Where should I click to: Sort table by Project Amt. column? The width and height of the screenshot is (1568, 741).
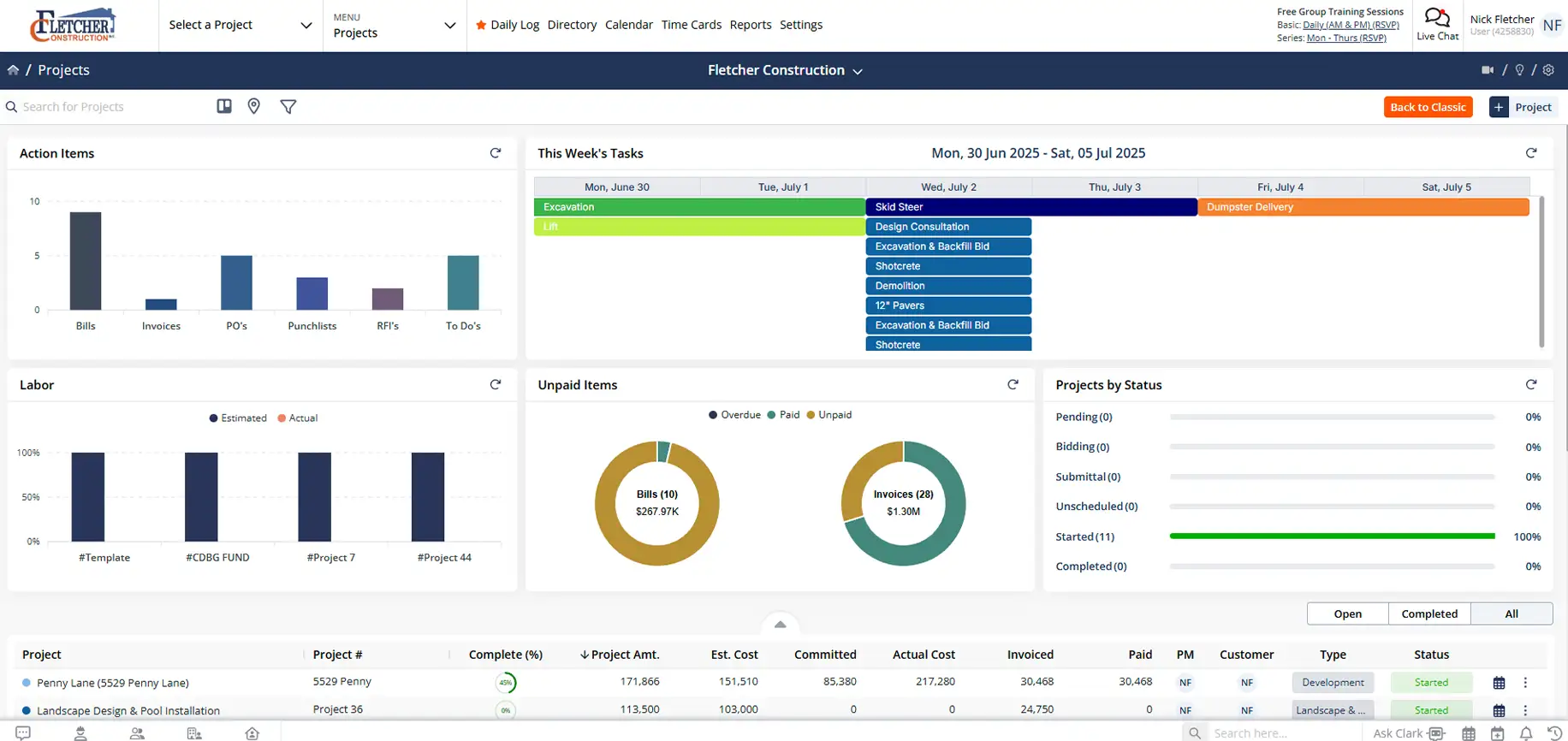[620, 655]
